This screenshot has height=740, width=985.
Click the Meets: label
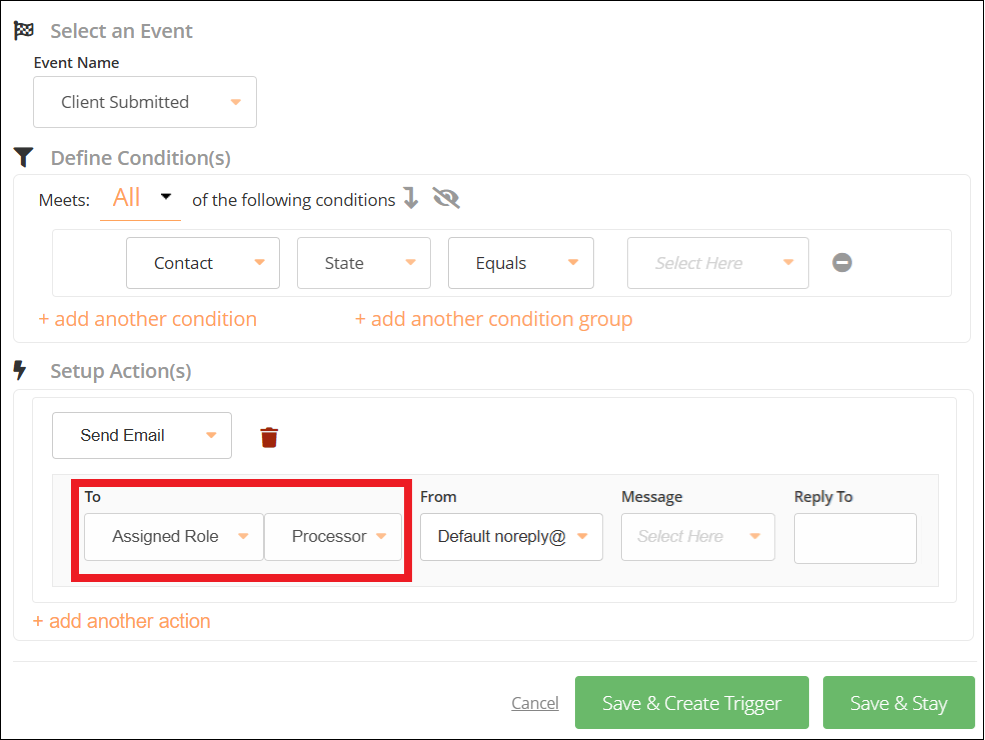pyautogui.click(x=64, y=200)
